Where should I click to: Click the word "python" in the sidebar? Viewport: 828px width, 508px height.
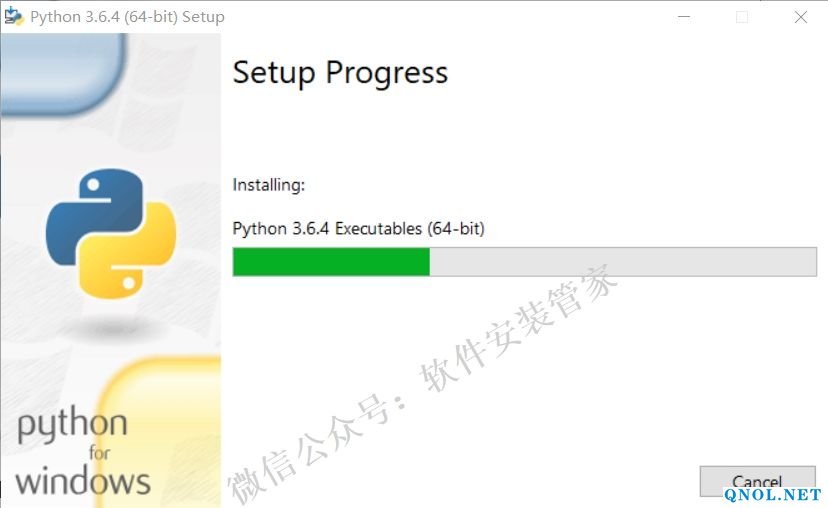pyautogui.click(x=72, y=425)
